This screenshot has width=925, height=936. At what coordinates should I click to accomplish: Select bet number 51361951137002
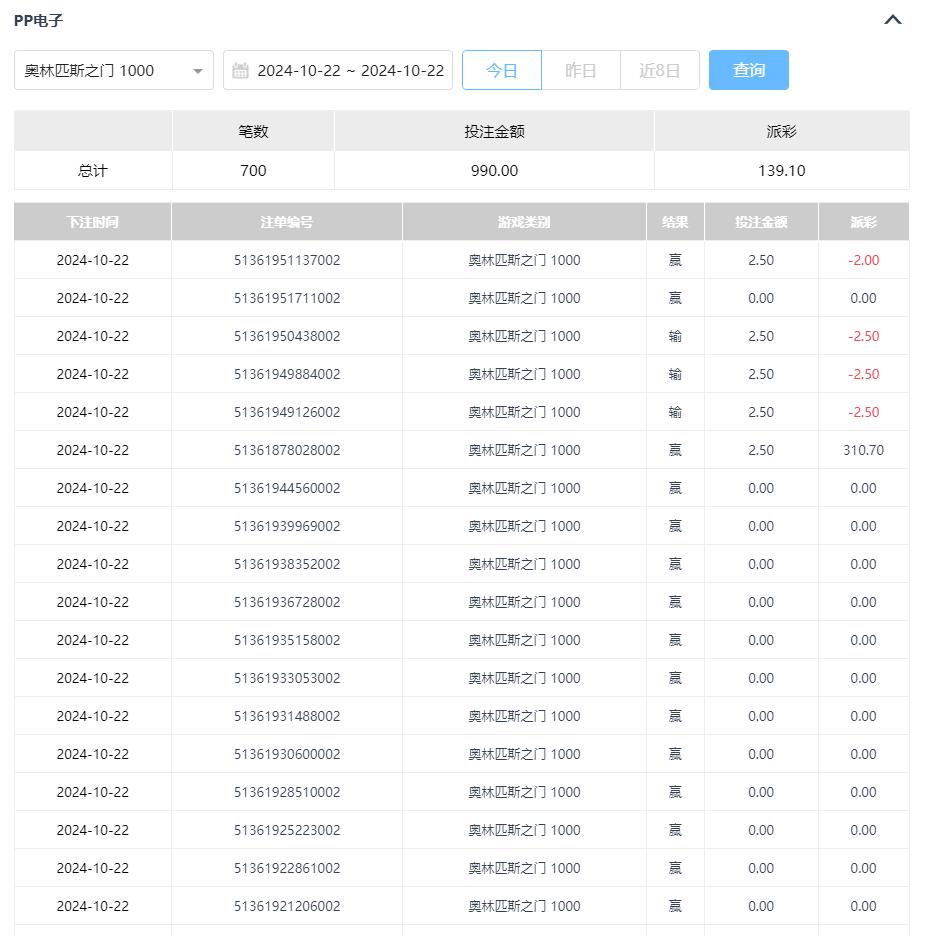coord(286,260)
